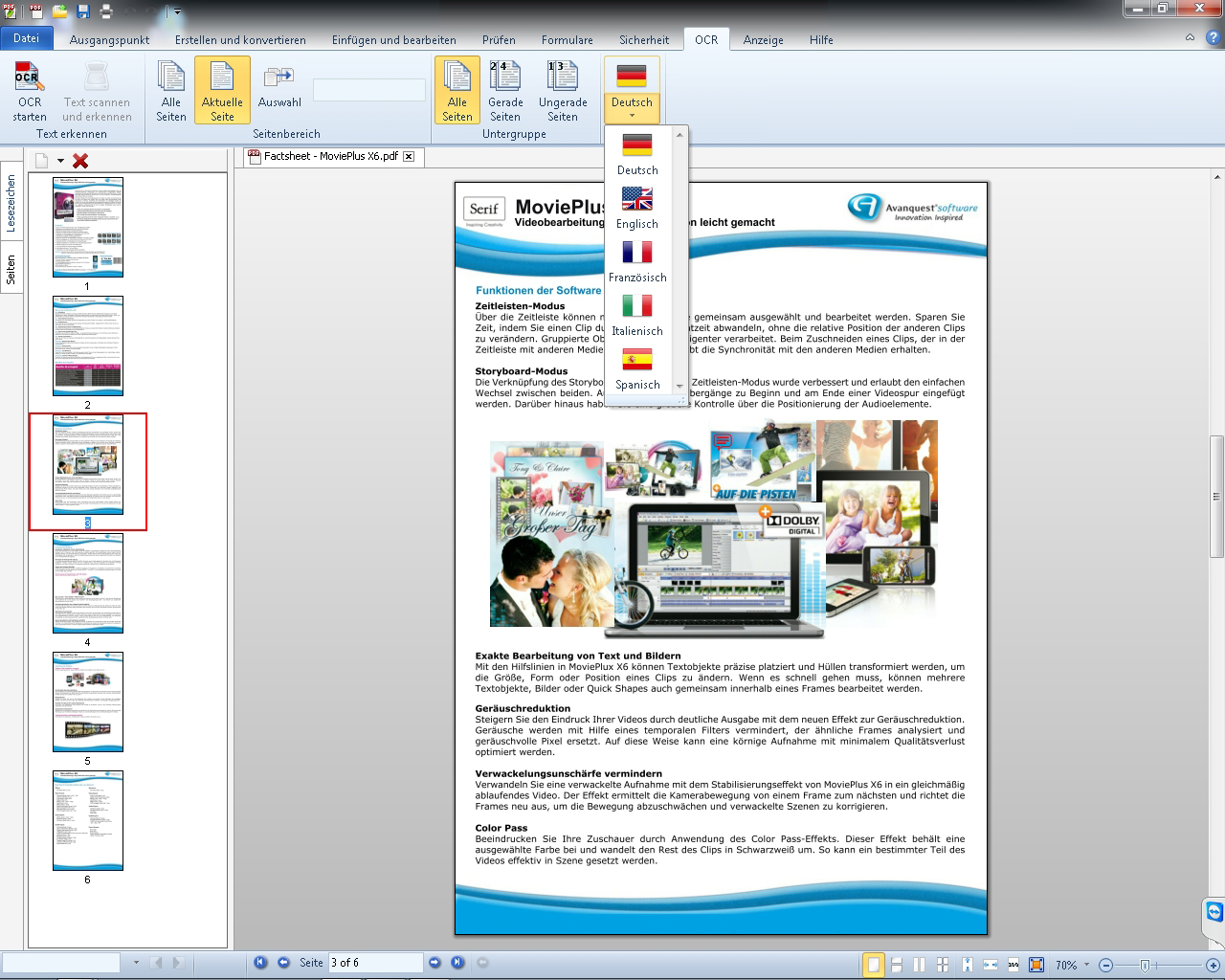Expand the quick access toolbar customize arrow
1225x980 pixels.
(177, 12)
